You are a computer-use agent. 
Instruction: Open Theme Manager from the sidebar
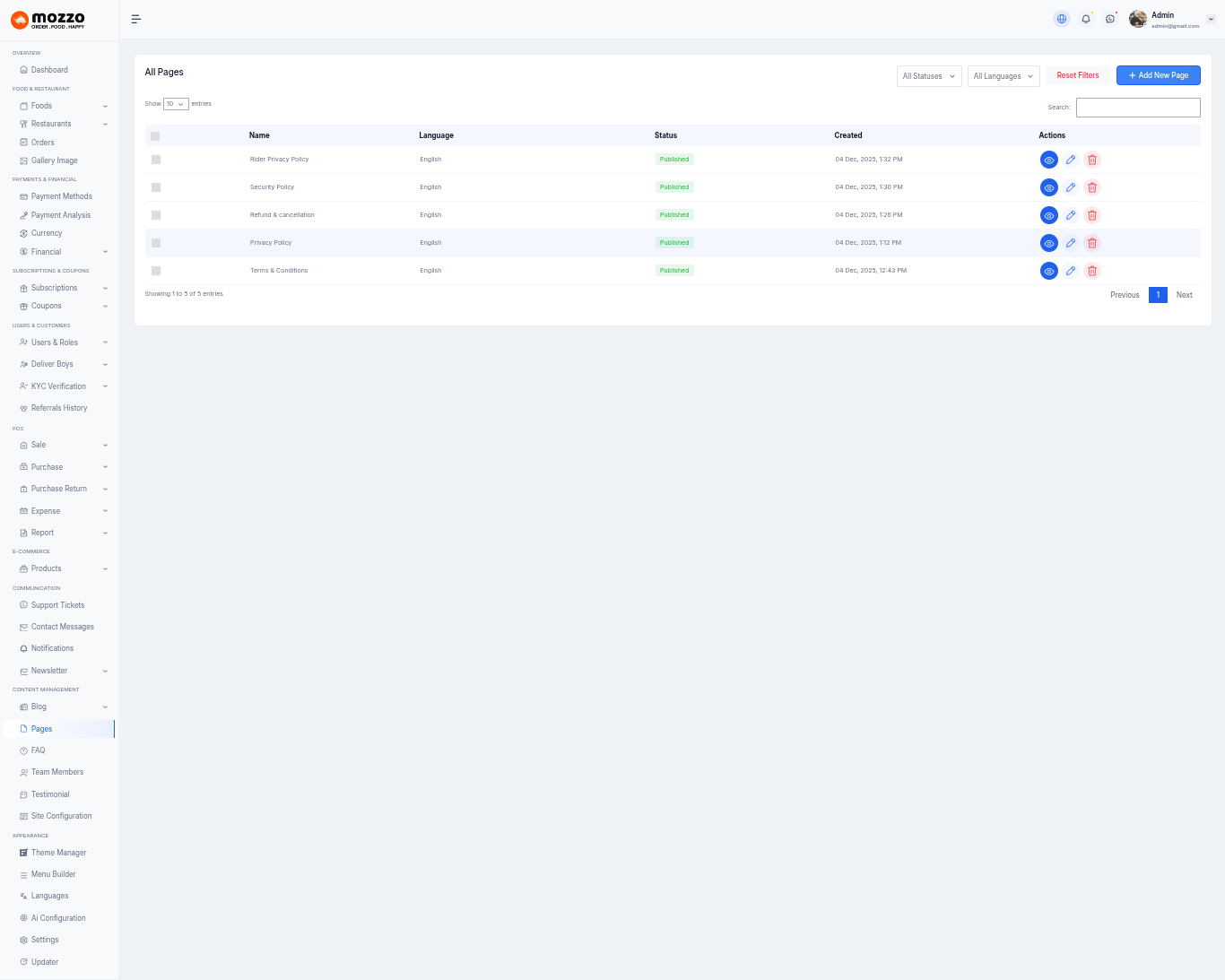point(58,853)
